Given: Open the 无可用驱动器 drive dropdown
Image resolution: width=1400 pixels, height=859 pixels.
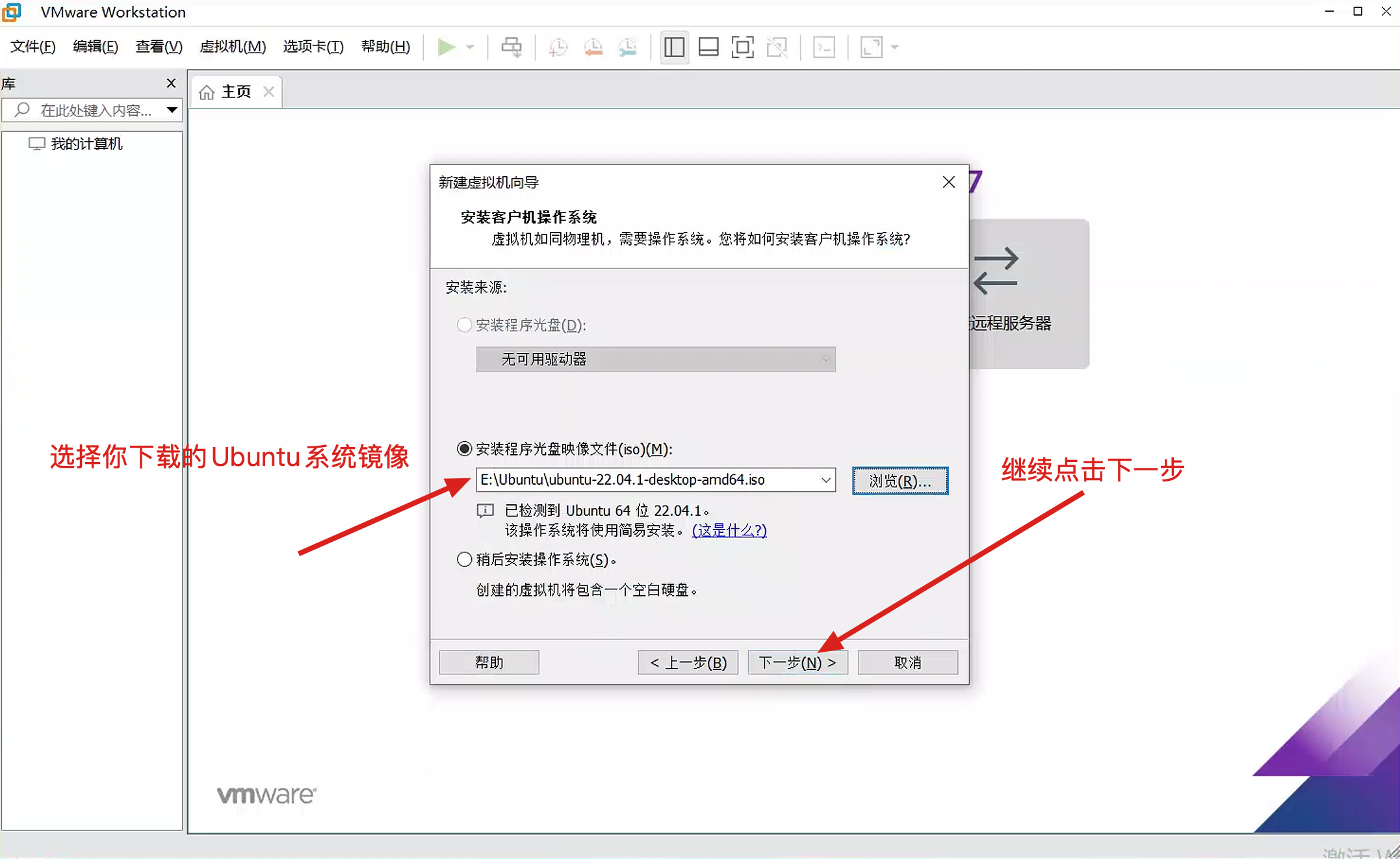Looking at the screenshot, I should [656, 359].
